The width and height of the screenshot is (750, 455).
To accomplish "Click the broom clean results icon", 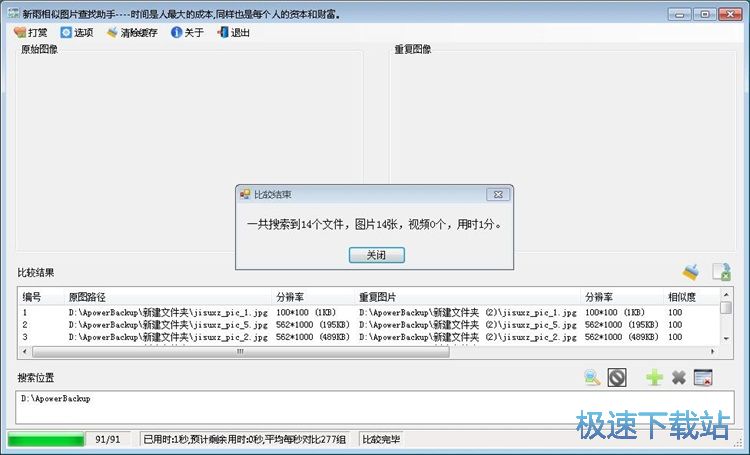I will click(691, 272).
